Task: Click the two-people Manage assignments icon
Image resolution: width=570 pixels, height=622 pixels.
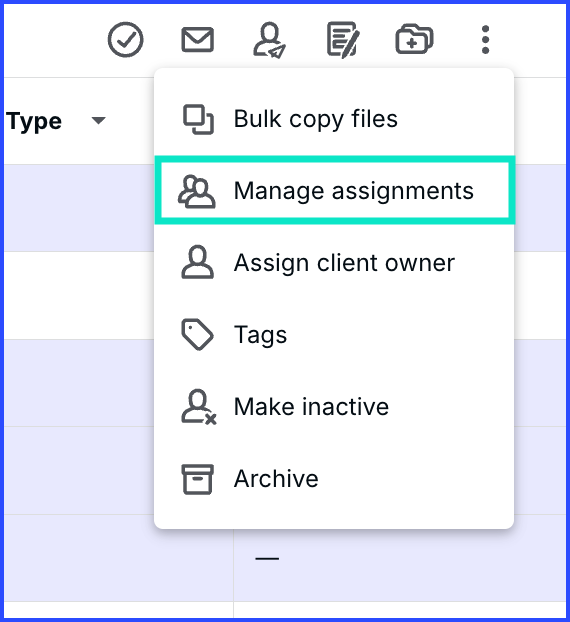Action: click(197, 192)
